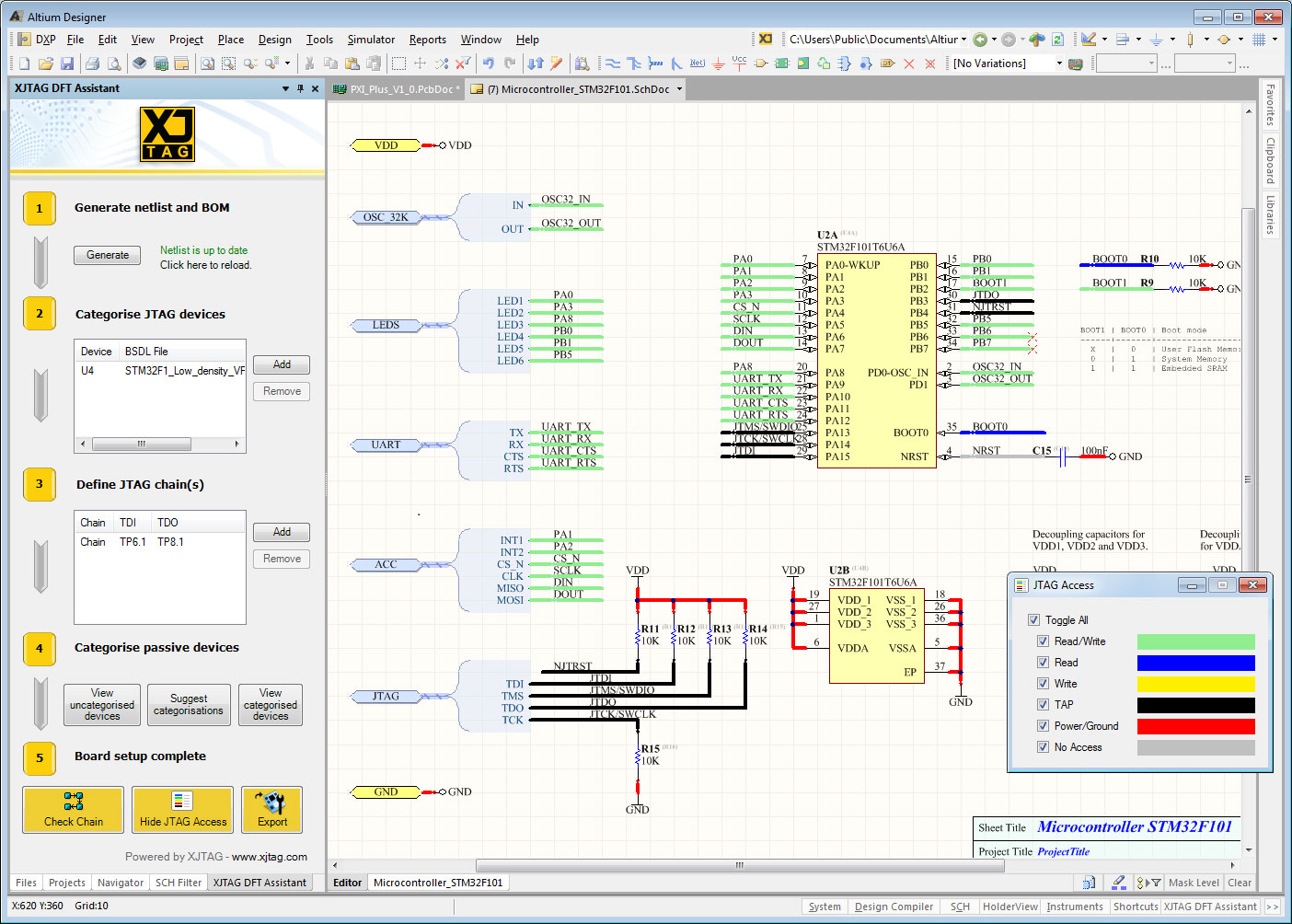Switch to the Projects panel tab

[67, 883]
